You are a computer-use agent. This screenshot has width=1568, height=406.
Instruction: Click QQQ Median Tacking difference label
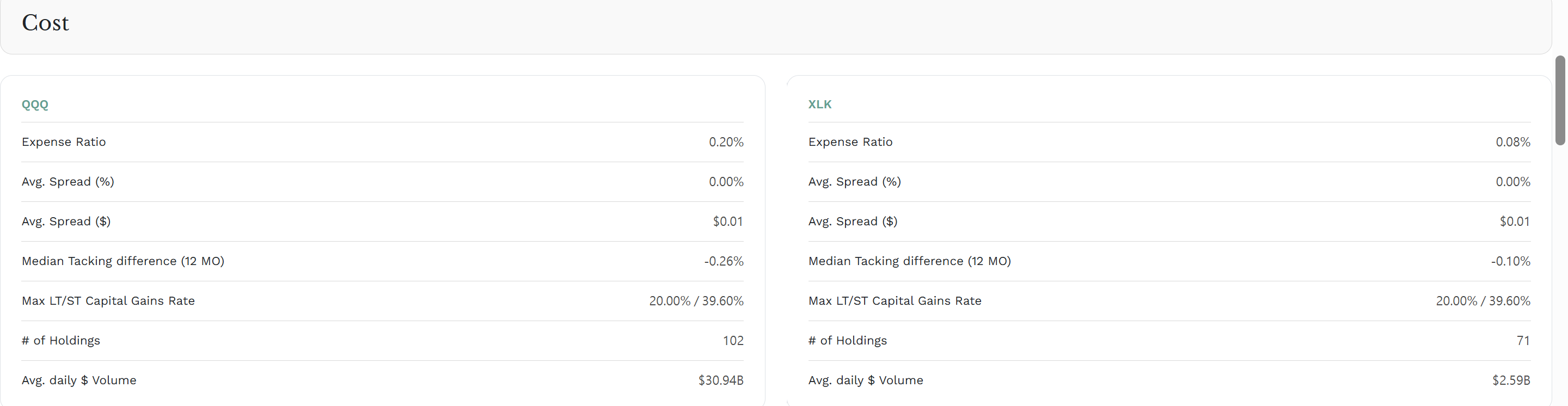point(123,261)
